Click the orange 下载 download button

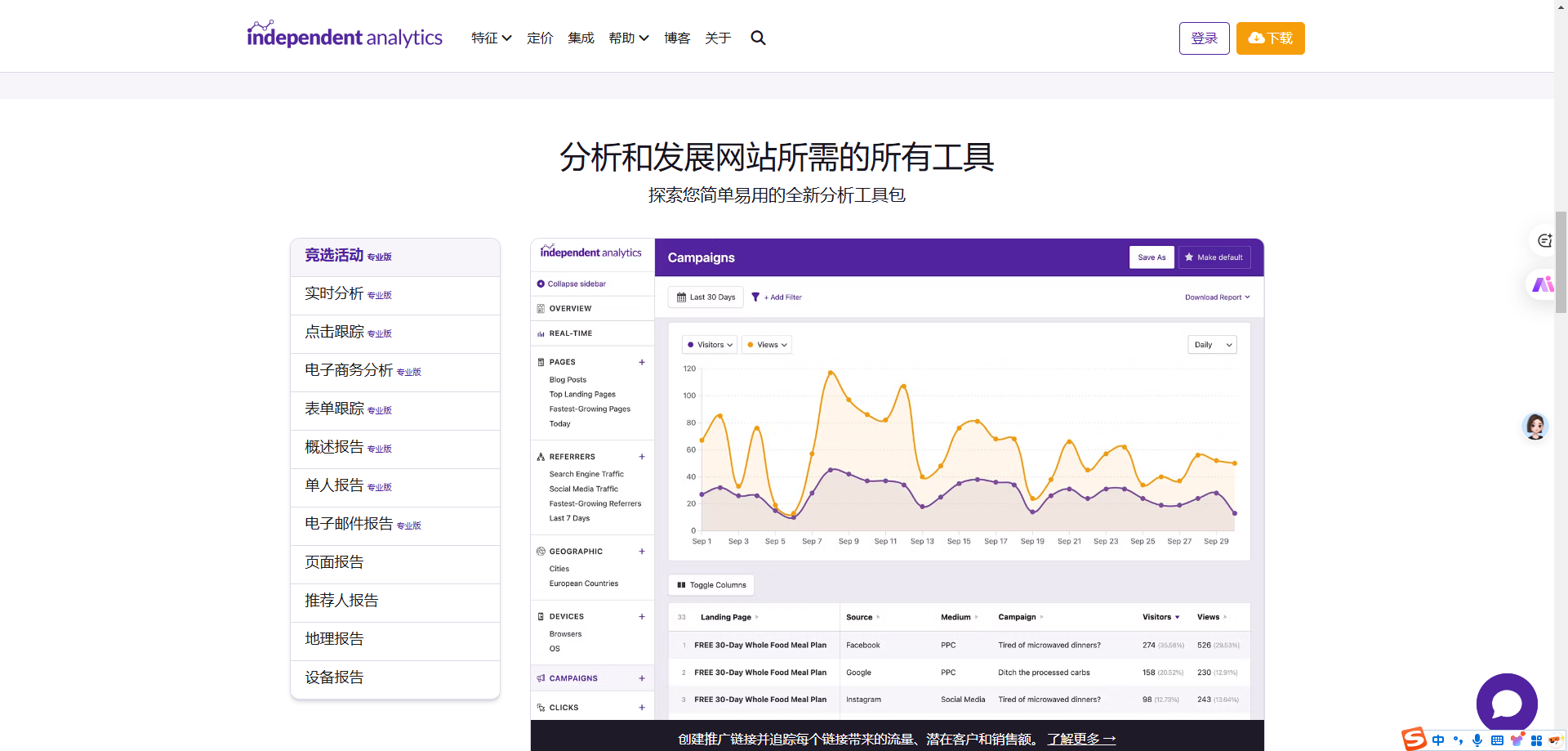1270,38
